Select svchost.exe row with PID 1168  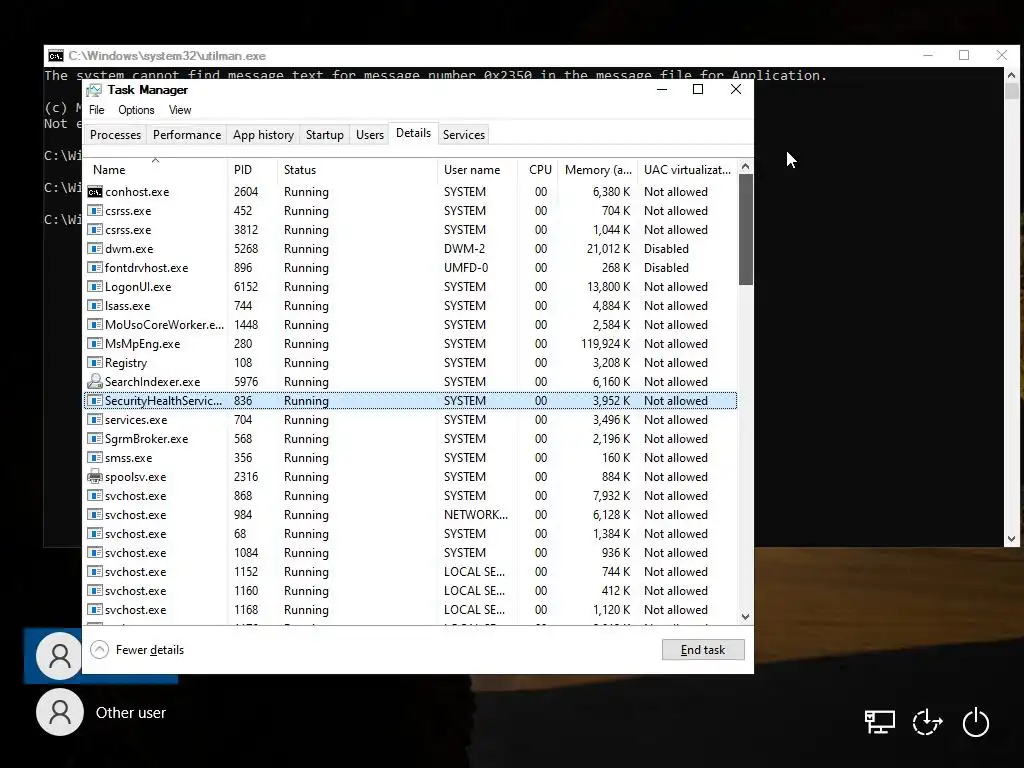(x=411, y=609)
